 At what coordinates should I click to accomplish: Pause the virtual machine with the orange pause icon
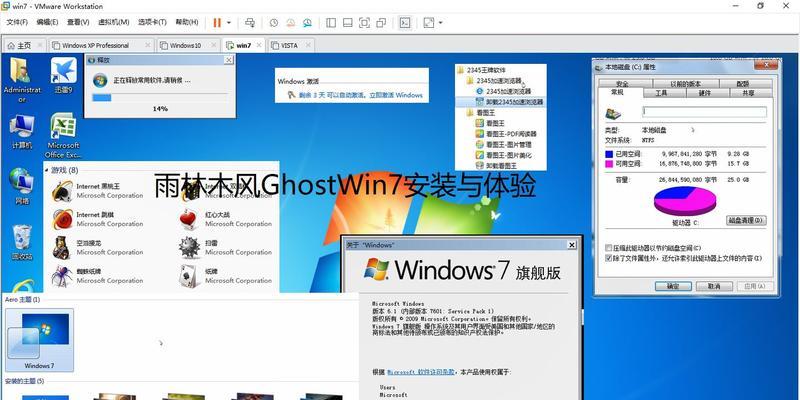tap(217, 22)
